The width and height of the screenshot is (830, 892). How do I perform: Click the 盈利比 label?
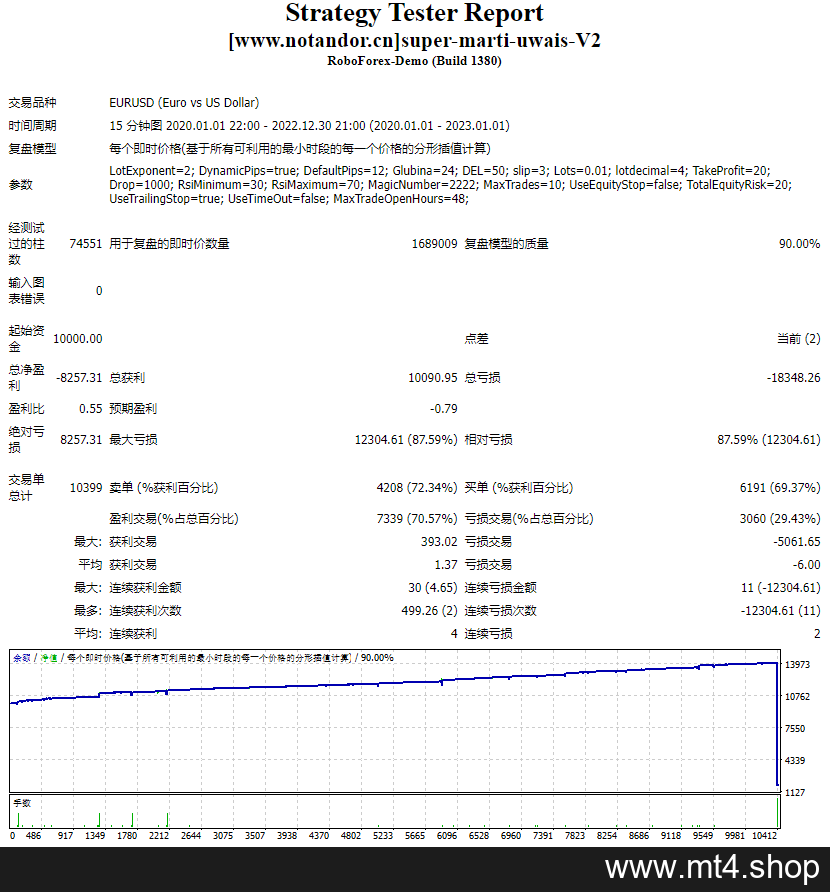click(x=26, y=409)
